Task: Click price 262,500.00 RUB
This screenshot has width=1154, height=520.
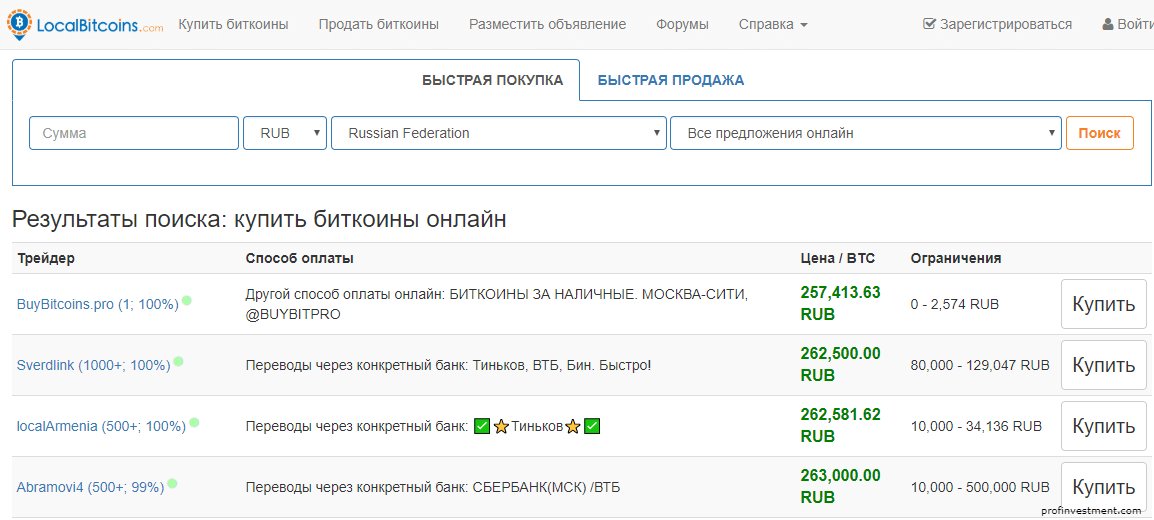Action: [x=840, y=364]
